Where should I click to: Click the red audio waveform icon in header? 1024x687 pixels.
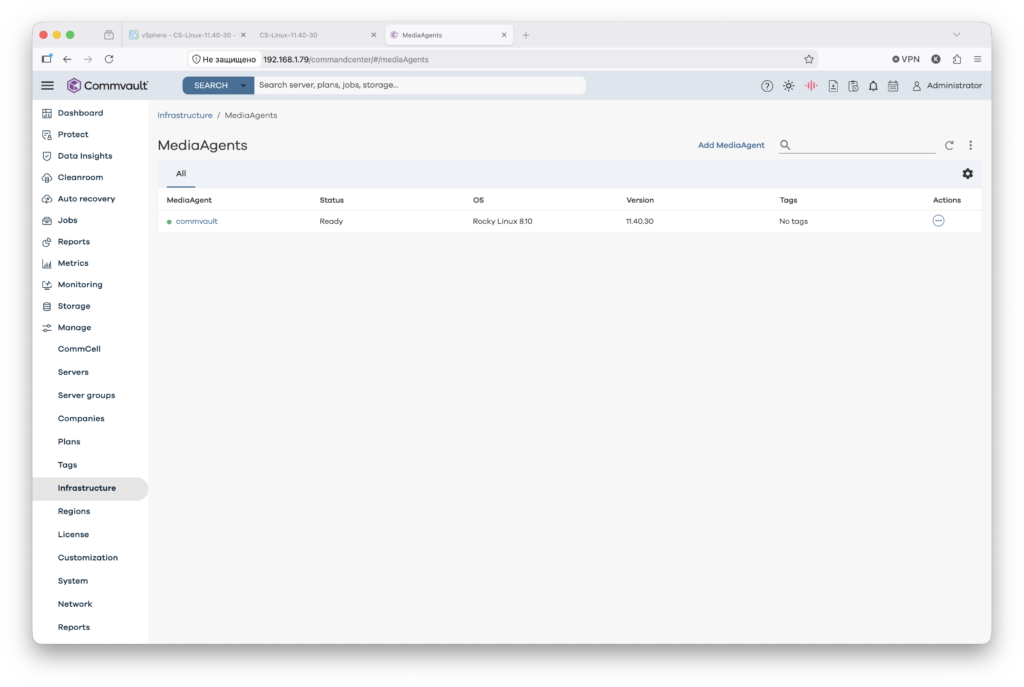(810, 86)
